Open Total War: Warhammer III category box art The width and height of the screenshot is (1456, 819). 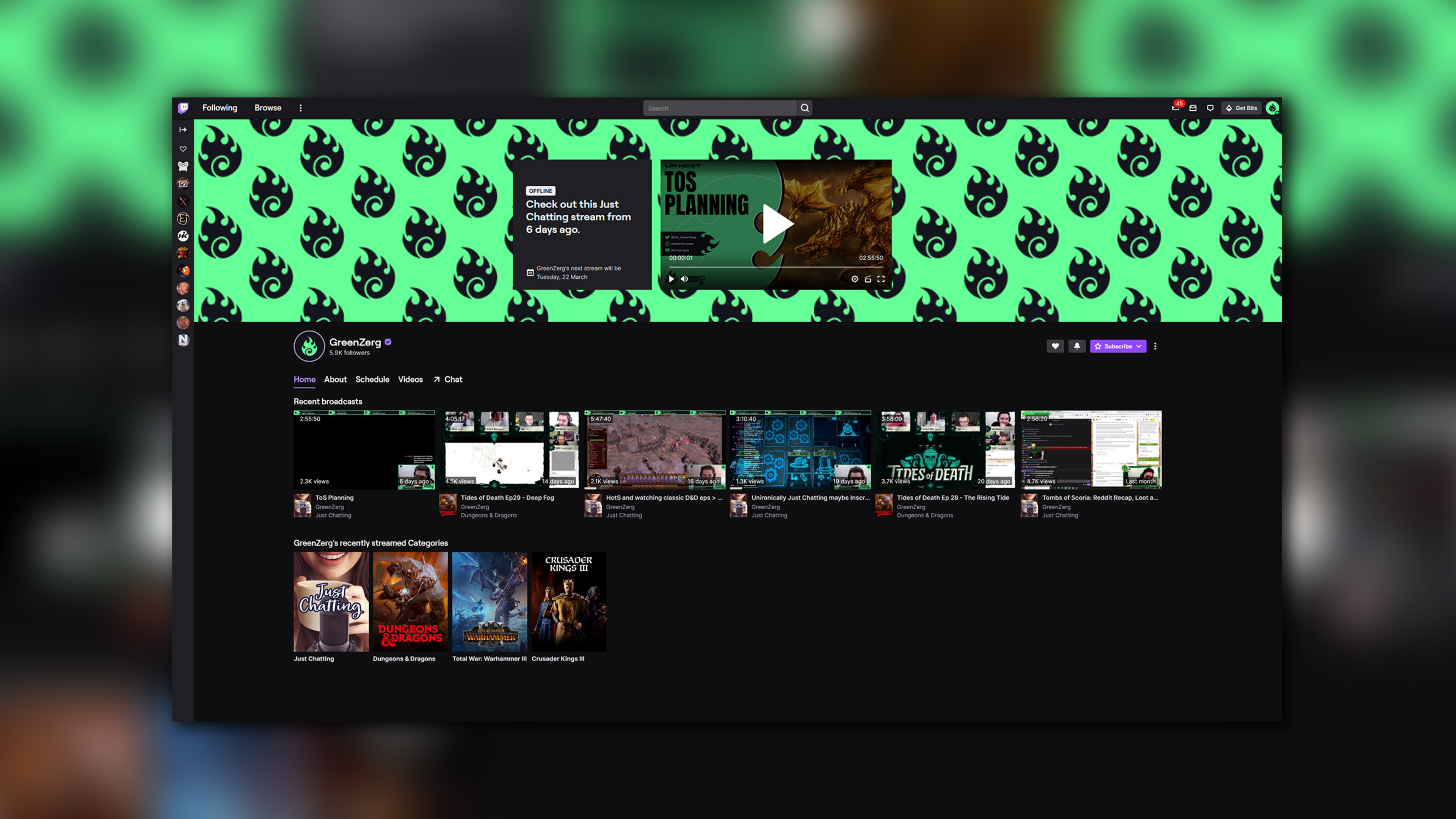[490, 601]
